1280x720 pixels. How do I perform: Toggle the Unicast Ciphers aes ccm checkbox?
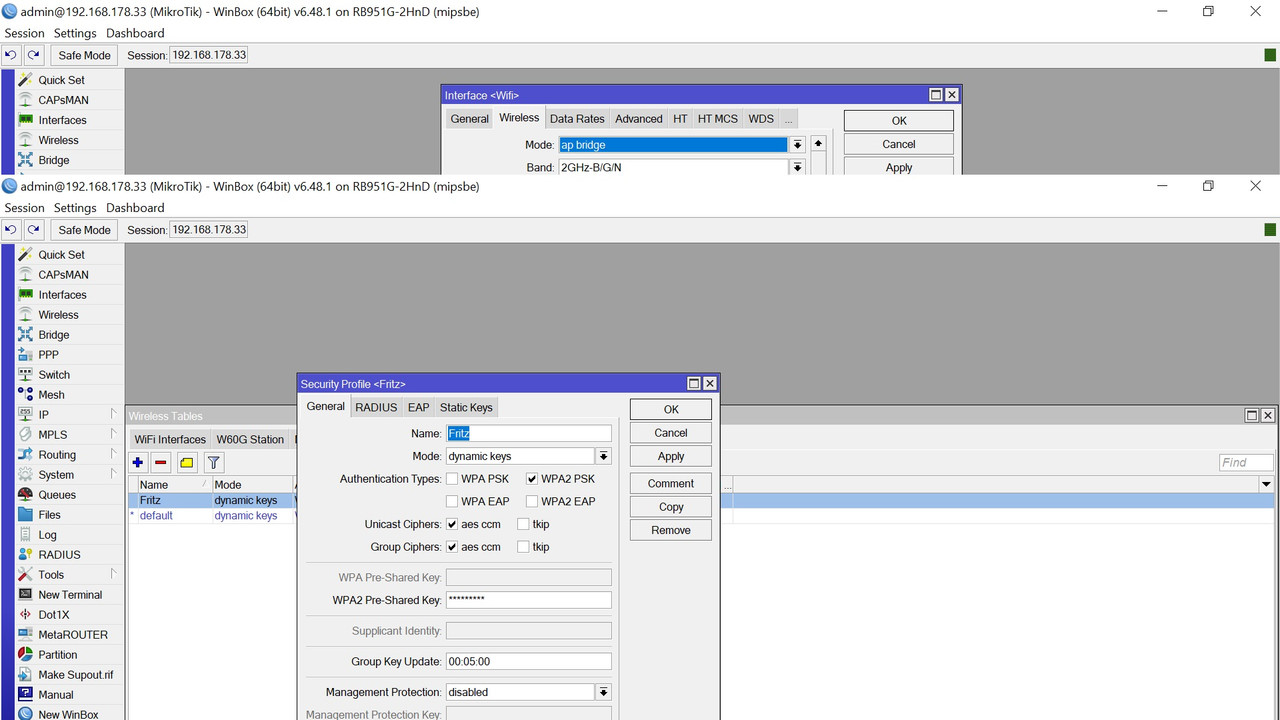tap(452, 524)
